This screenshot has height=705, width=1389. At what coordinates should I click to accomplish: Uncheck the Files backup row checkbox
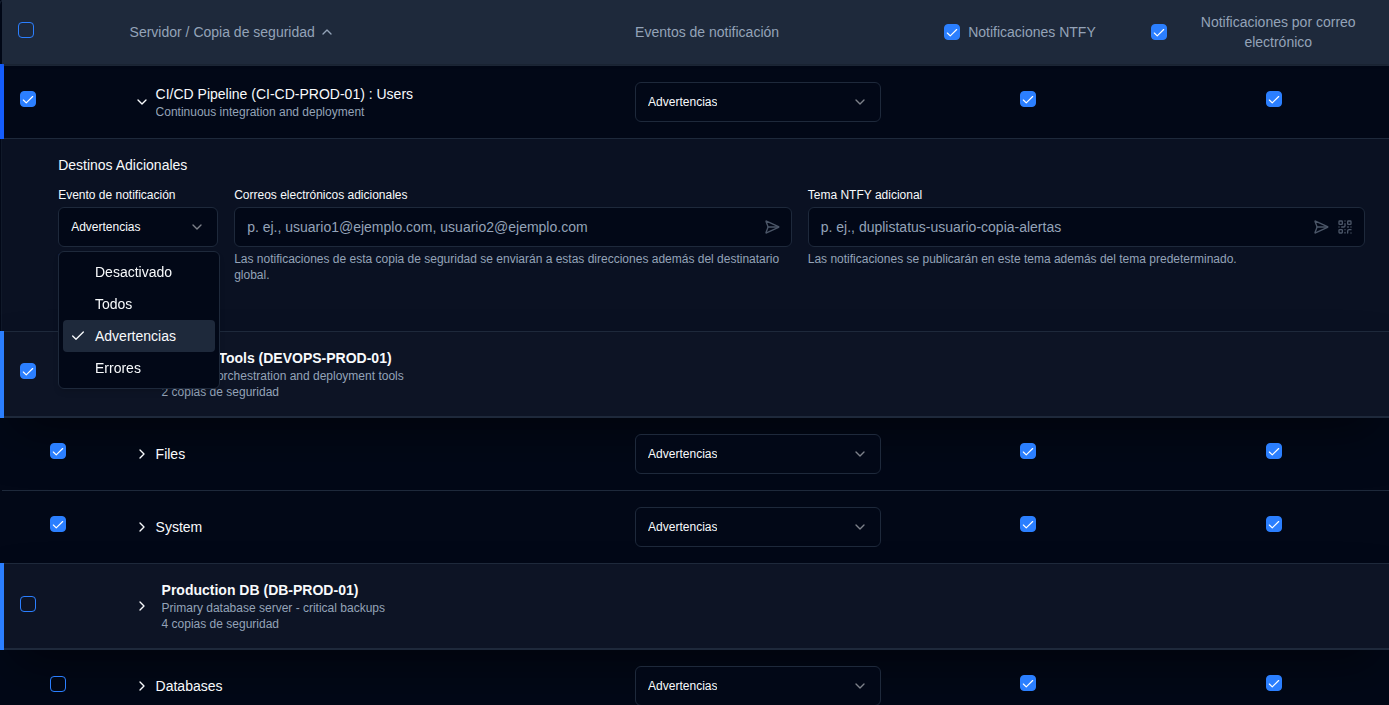coord(58,451)
